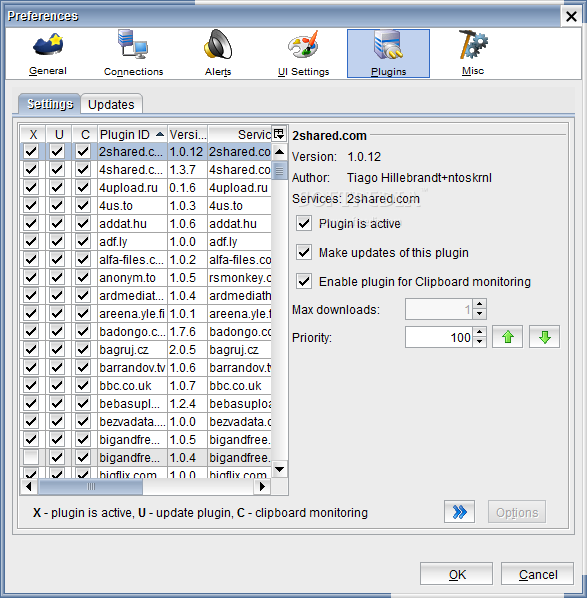Viewport: 587px width, 598px height.
Task: Sort by Services column header
Action: click(x=240, y=134)
